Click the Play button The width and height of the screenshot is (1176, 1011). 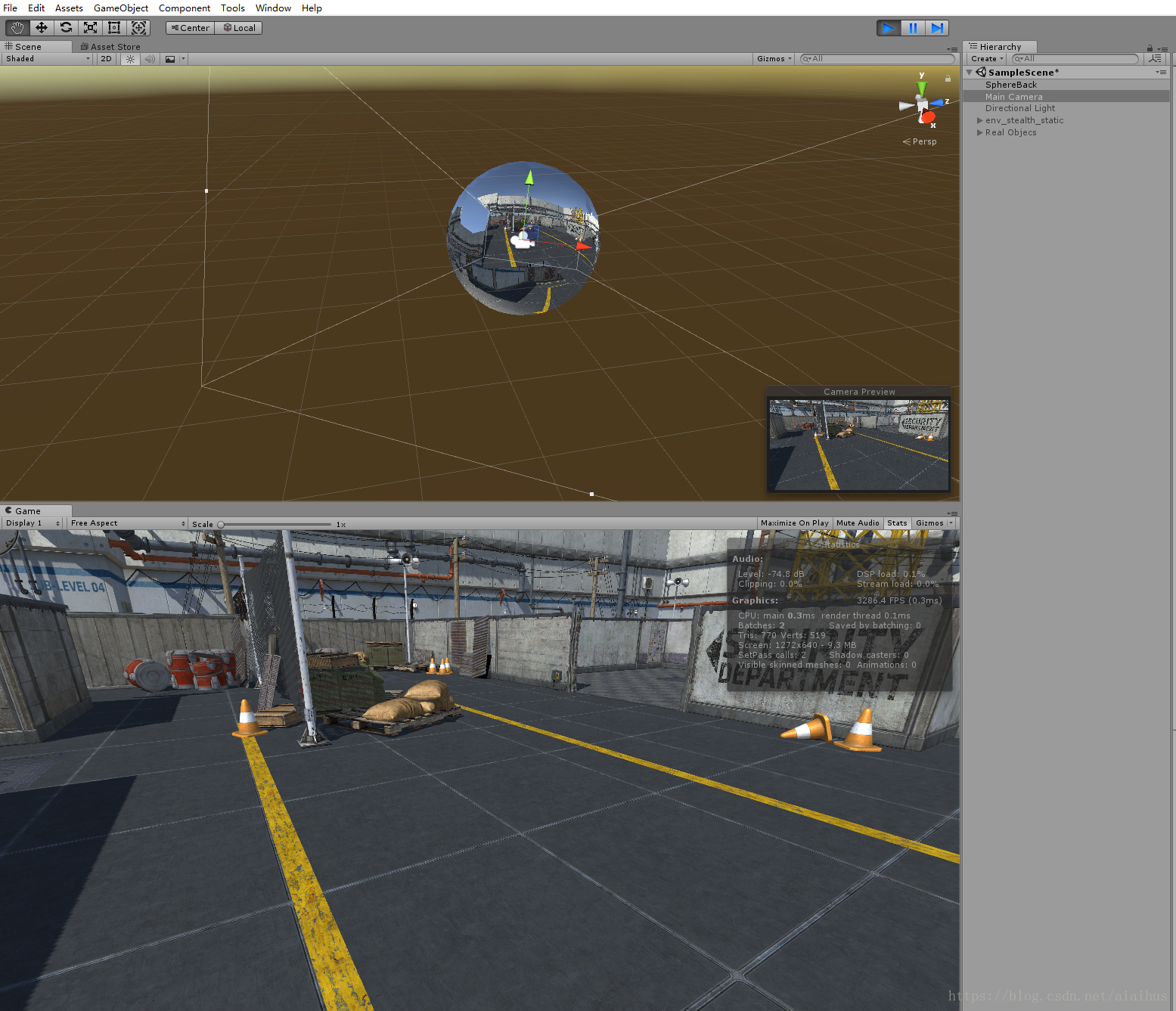point(889,28)
